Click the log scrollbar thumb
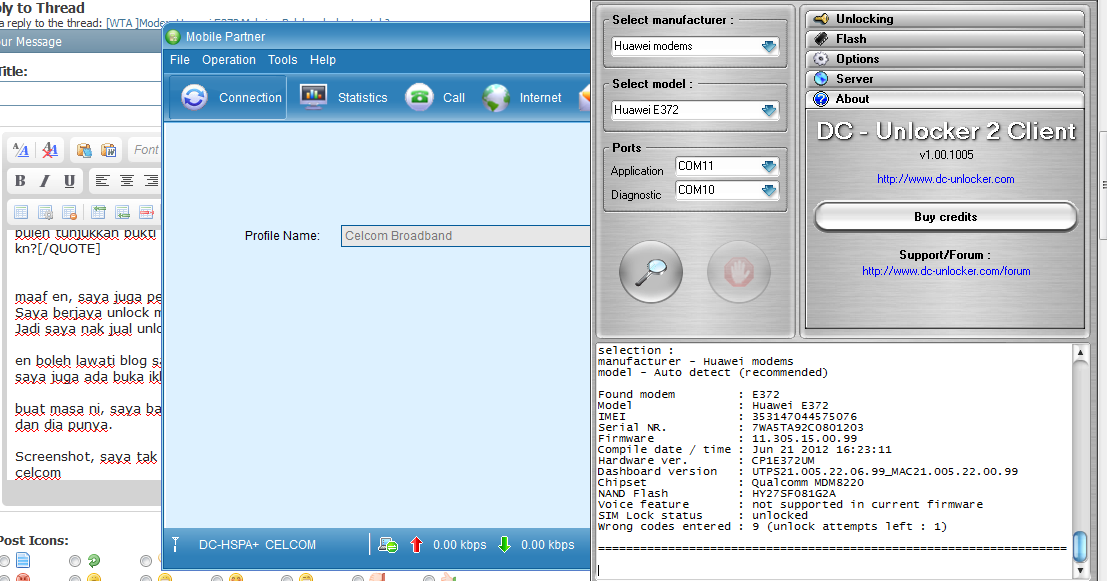The height and width of the screenshot is (581, 1107). click(1080, 545)
